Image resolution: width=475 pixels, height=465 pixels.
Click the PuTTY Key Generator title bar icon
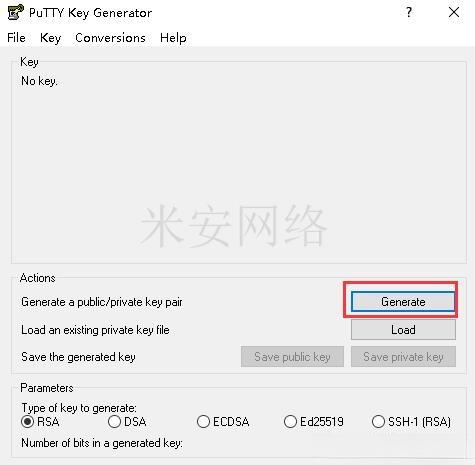point(15,12)
